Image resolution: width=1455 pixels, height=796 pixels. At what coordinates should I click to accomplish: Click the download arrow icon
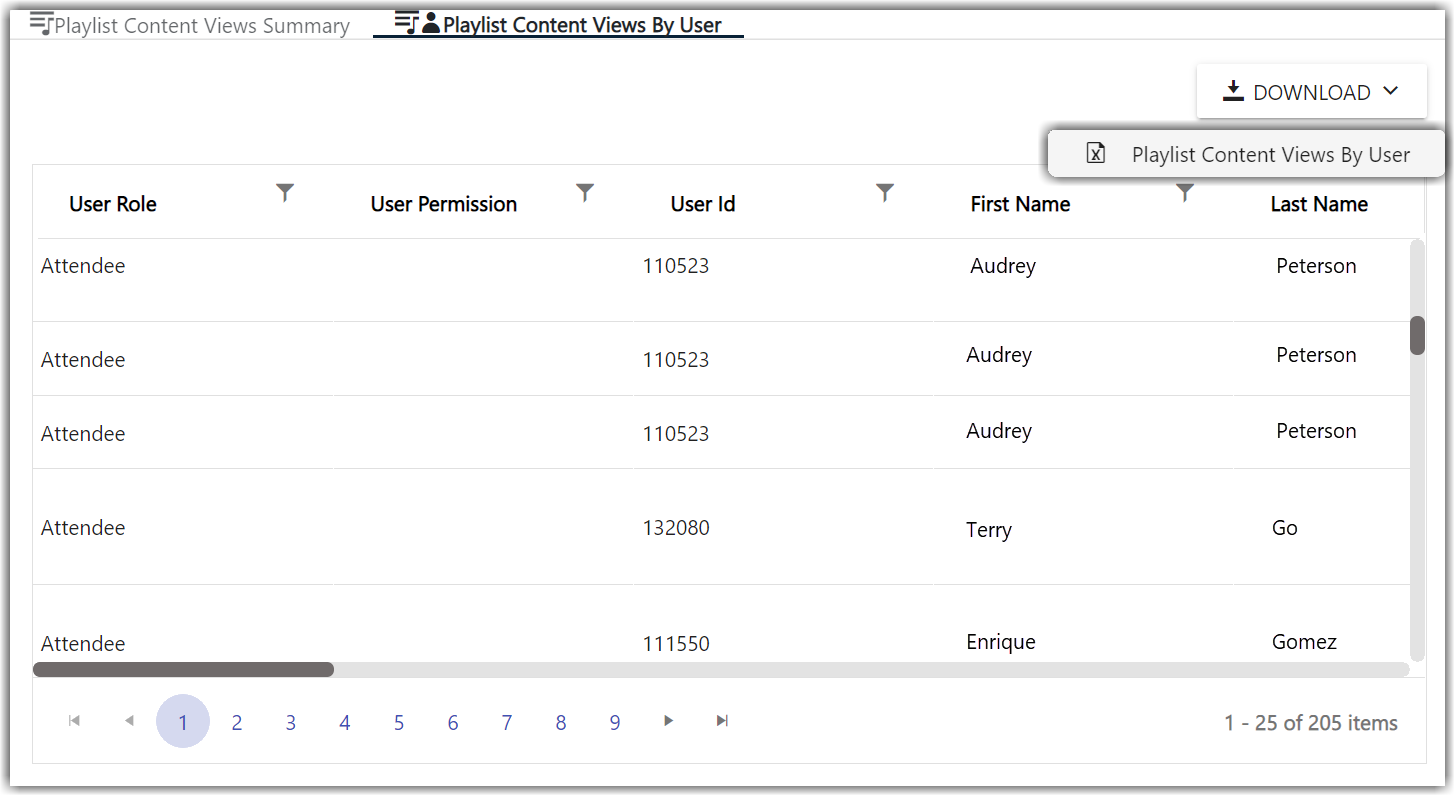coord(1233,92)
